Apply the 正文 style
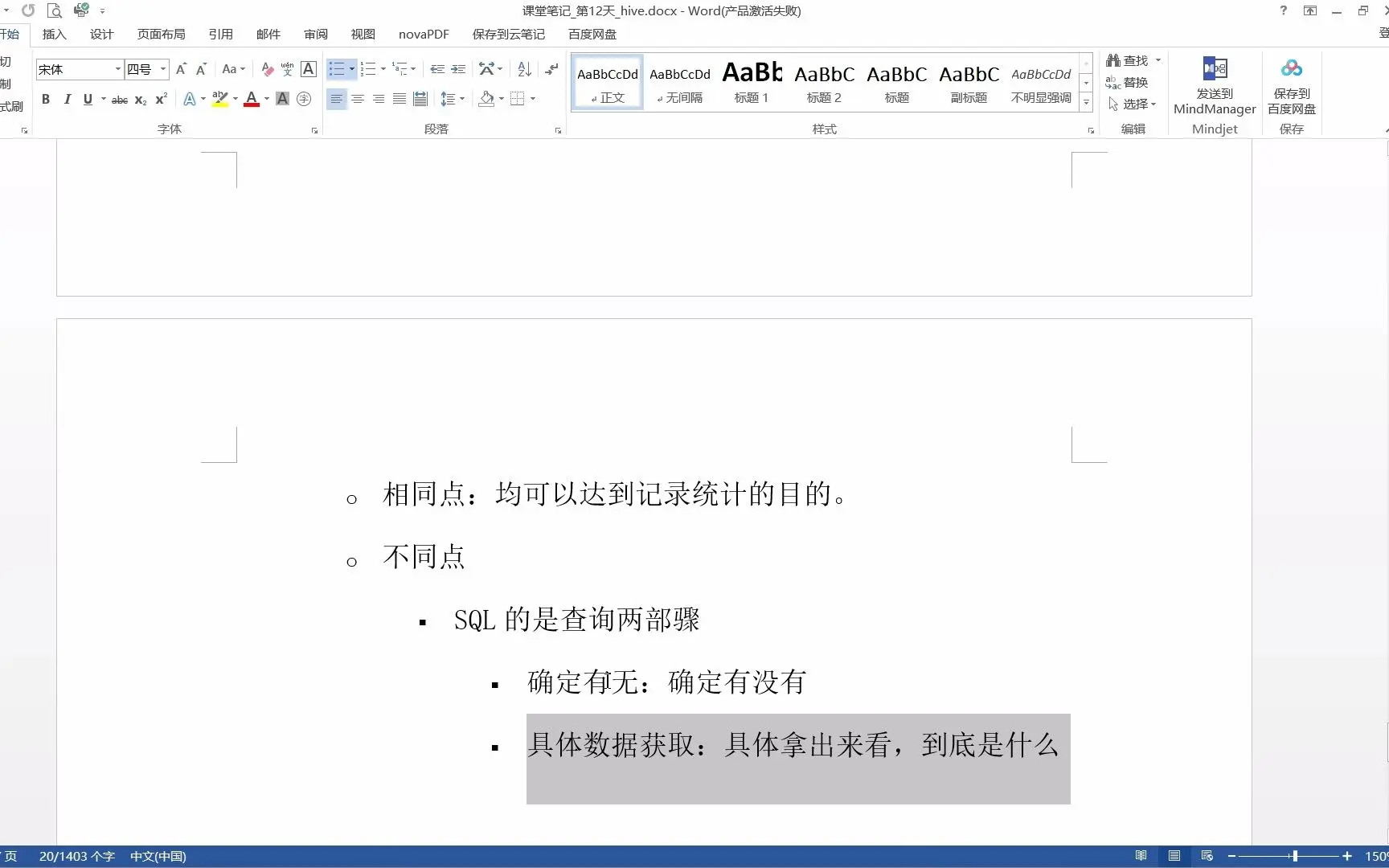The image size is (1389, 868). (x=608, y=82)
